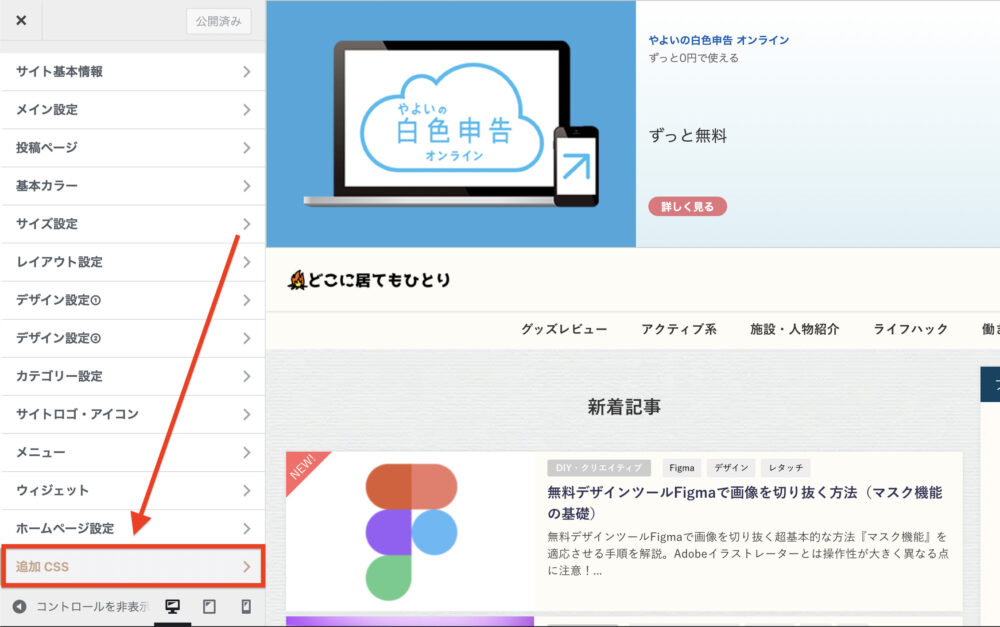Select グッズレビュー in the navigation menu

(564, 329)
